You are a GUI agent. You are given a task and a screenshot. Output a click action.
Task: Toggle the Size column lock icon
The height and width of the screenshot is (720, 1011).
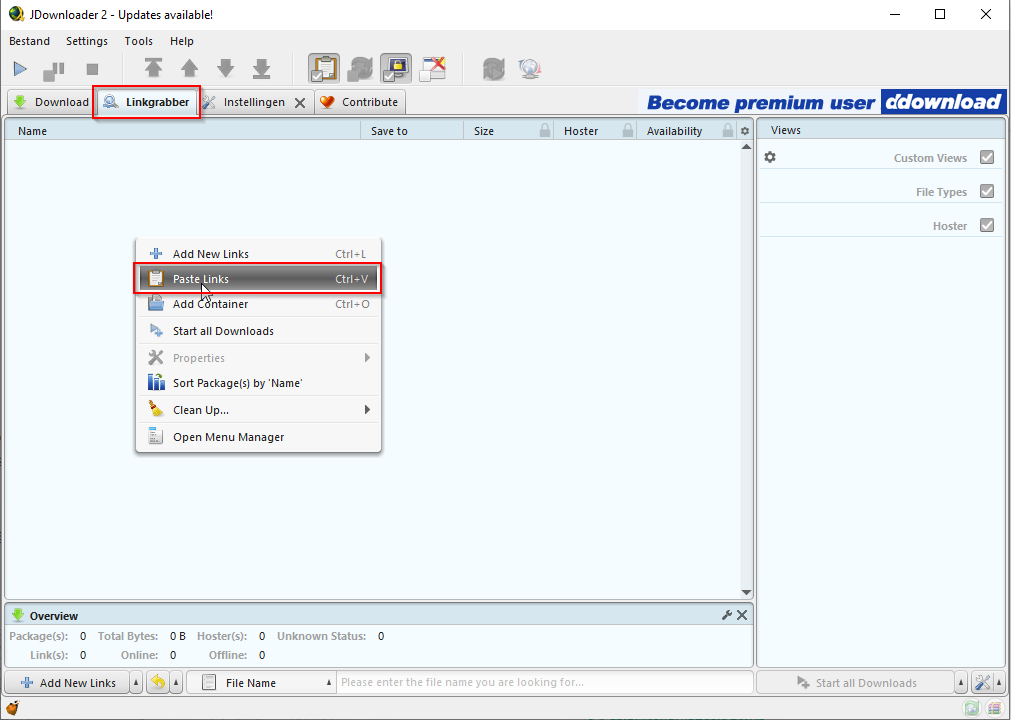pyautogui.click(x=545, y=130)
